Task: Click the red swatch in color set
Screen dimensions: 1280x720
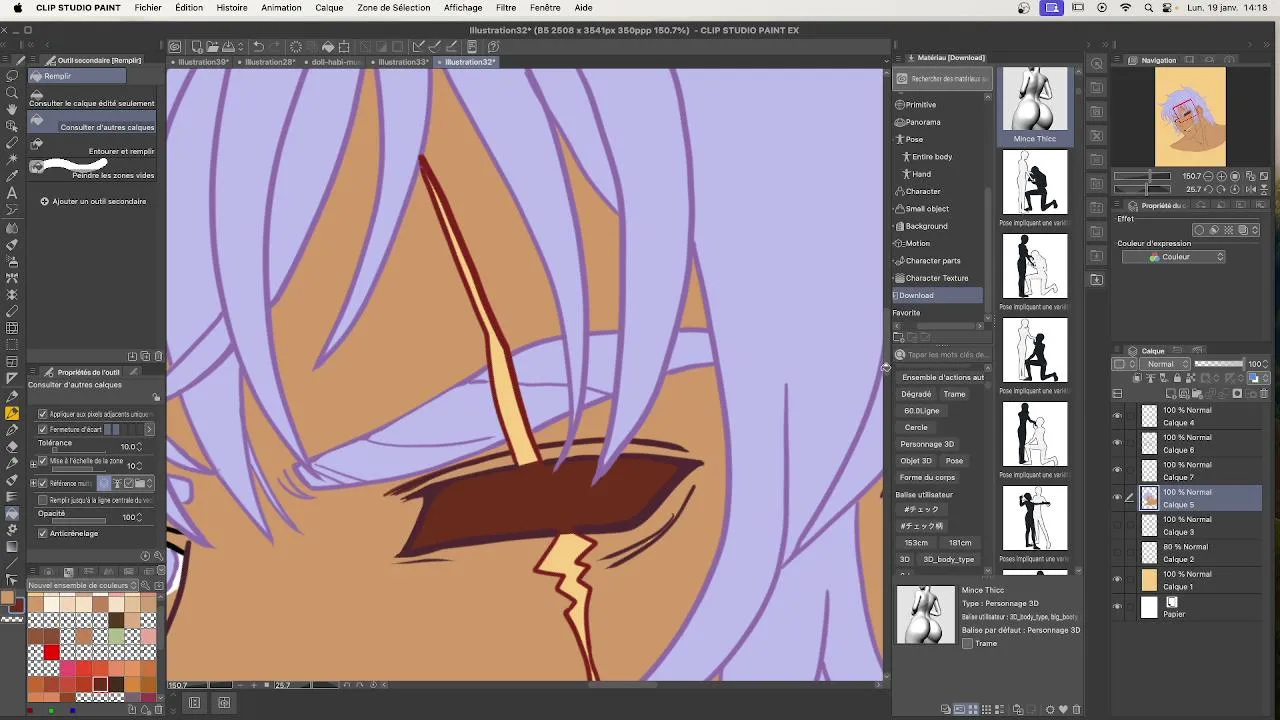Action: 52,653
